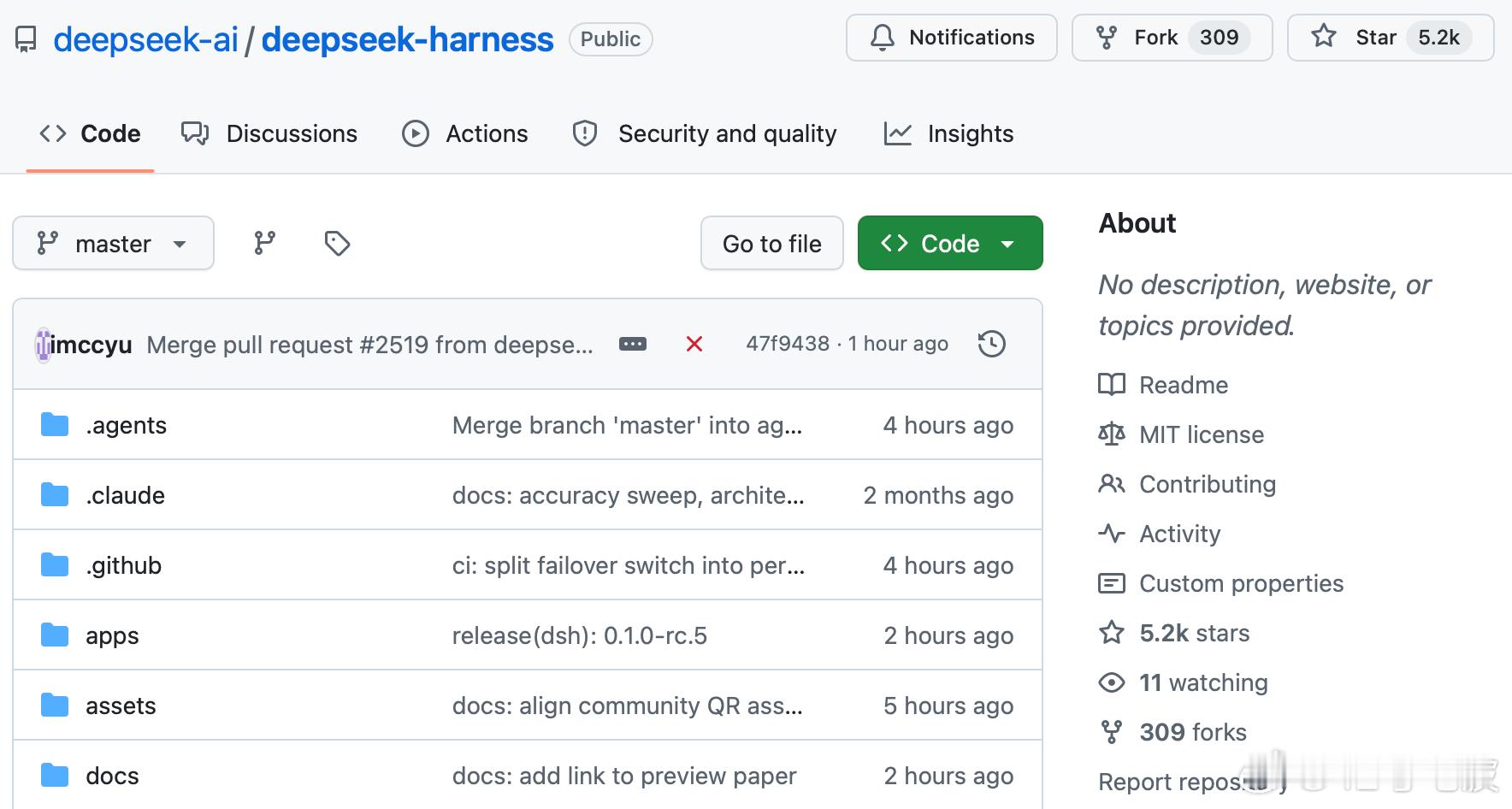Screen dimensions: 1512x809
Task: Click the Public visibility badge
Action: tap(611, 39)
